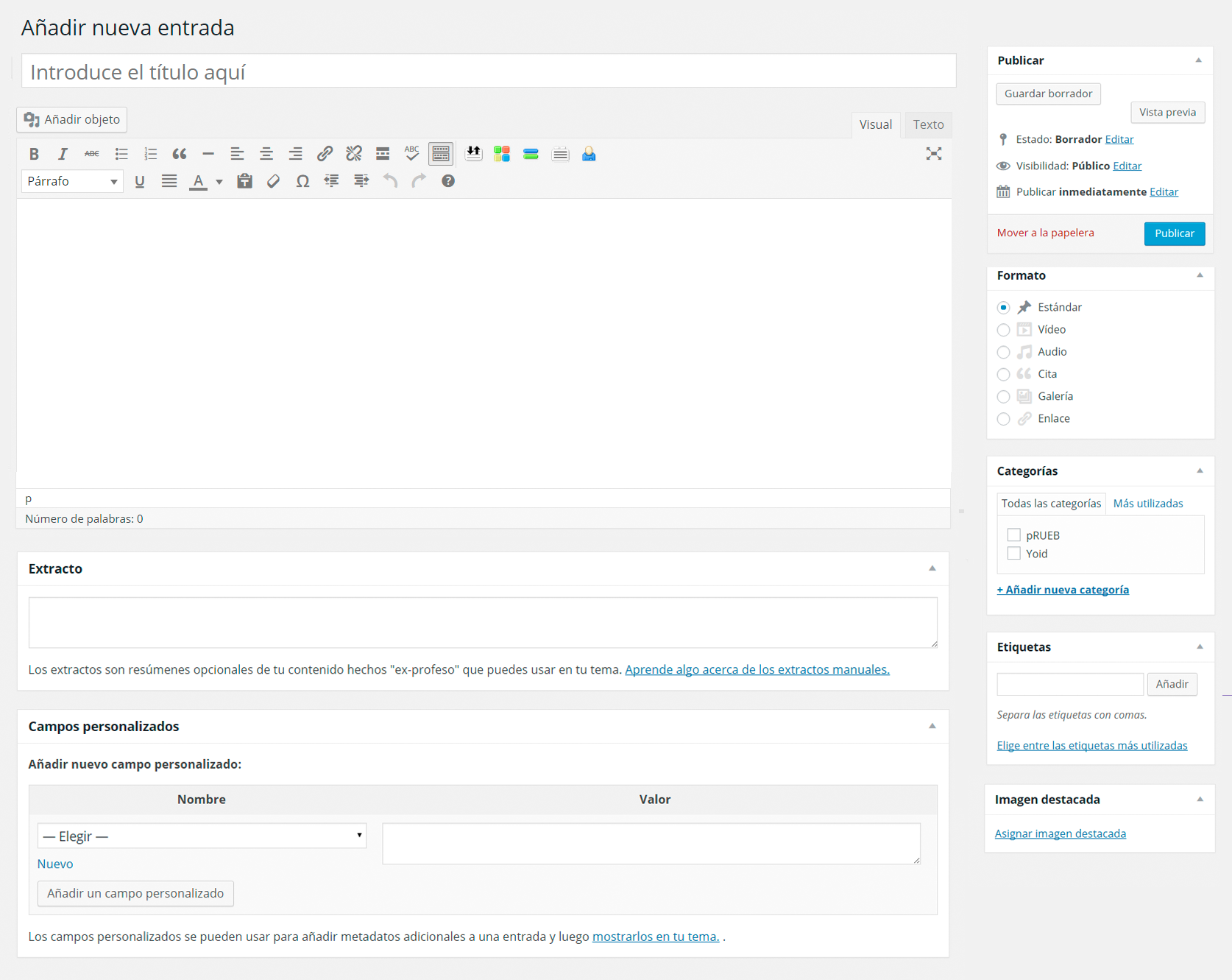Open the special character picker
Viewport: 1232px width, 980px height.
pyautogui.click(x=302, y=181)
